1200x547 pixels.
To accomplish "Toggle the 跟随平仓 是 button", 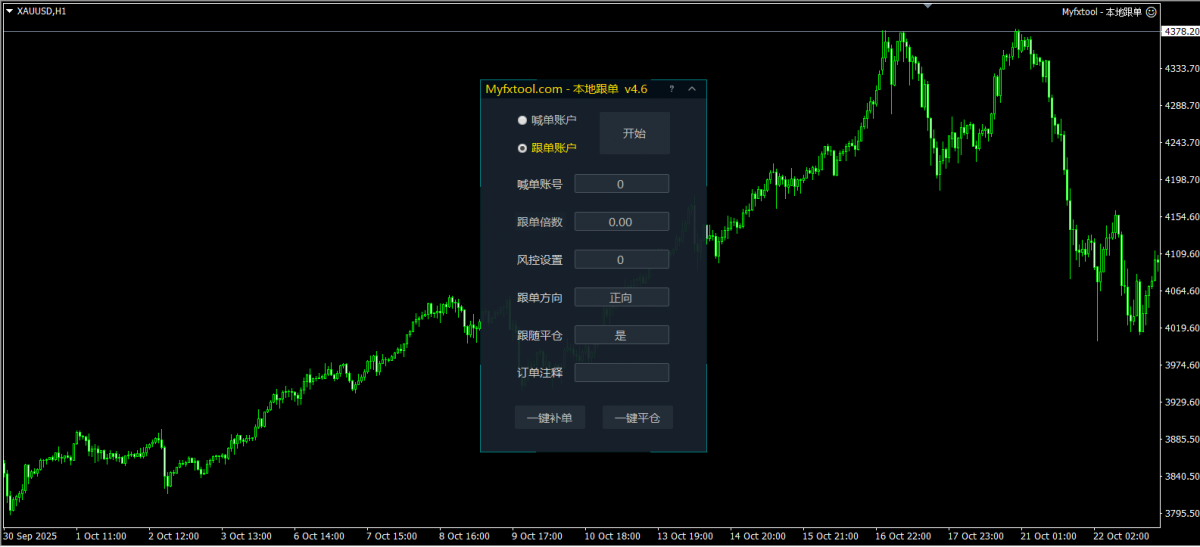I will [x=621, y=335].
